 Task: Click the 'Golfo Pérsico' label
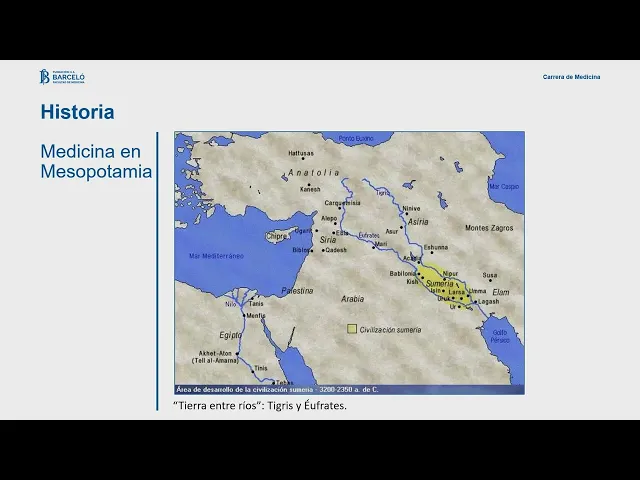[500, 336]
